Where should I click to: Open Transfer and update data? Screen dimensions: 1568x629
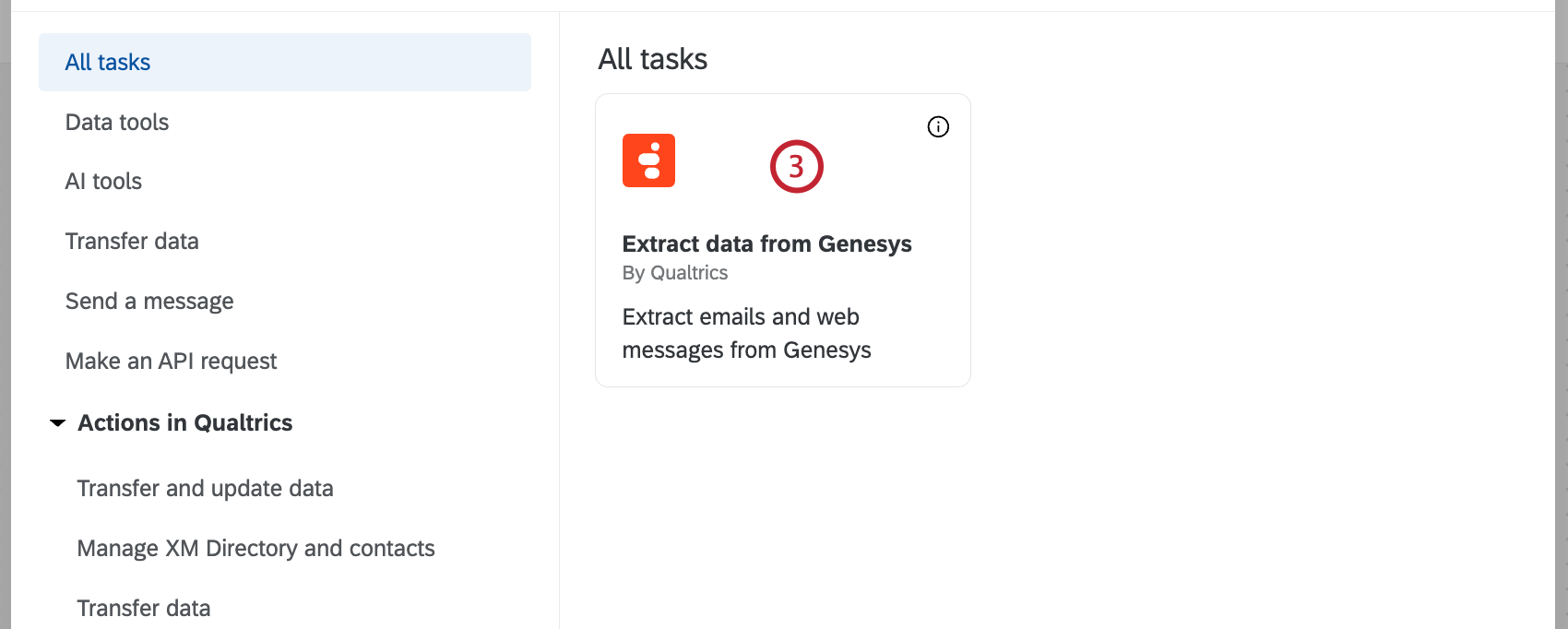(x=205, y=488)
